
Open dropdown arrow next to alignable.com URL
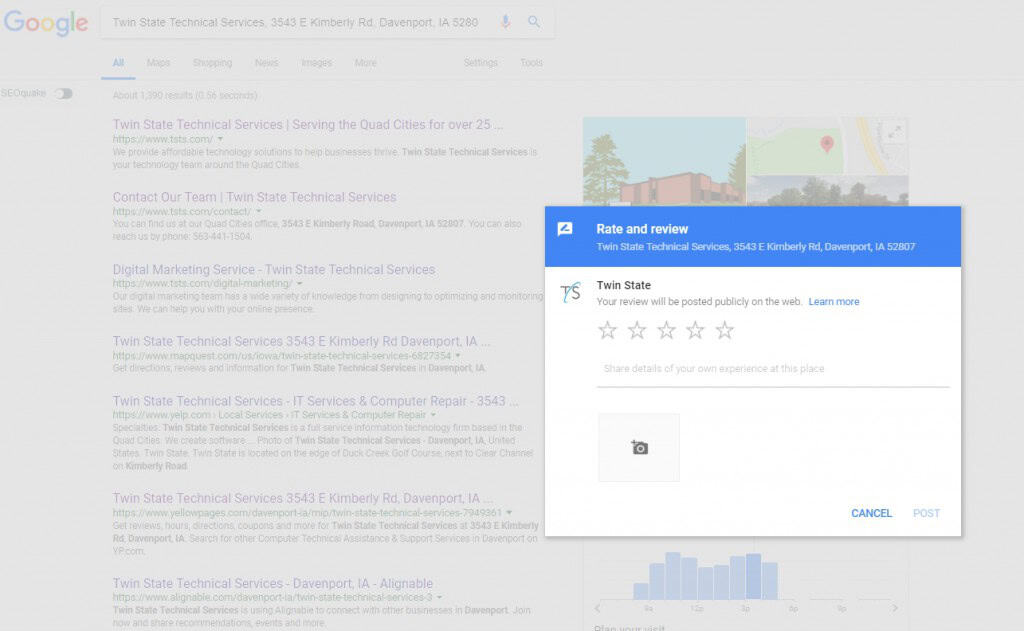tap(440, 597)
